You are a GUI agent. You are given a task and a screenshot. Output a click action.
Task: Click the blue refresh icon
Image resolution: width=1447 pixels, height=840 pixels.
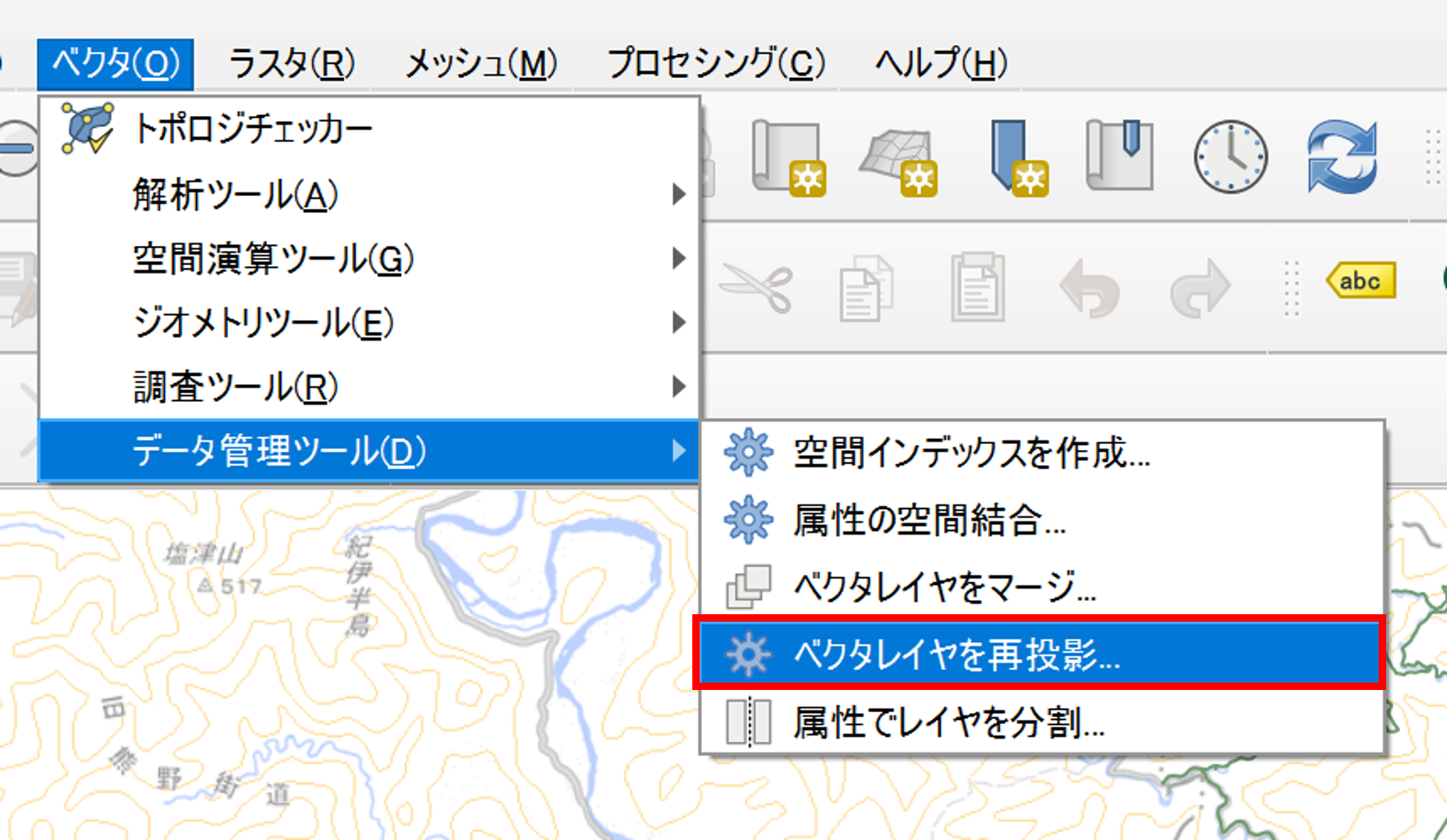pyautogui.click(x=1342, y=157)
